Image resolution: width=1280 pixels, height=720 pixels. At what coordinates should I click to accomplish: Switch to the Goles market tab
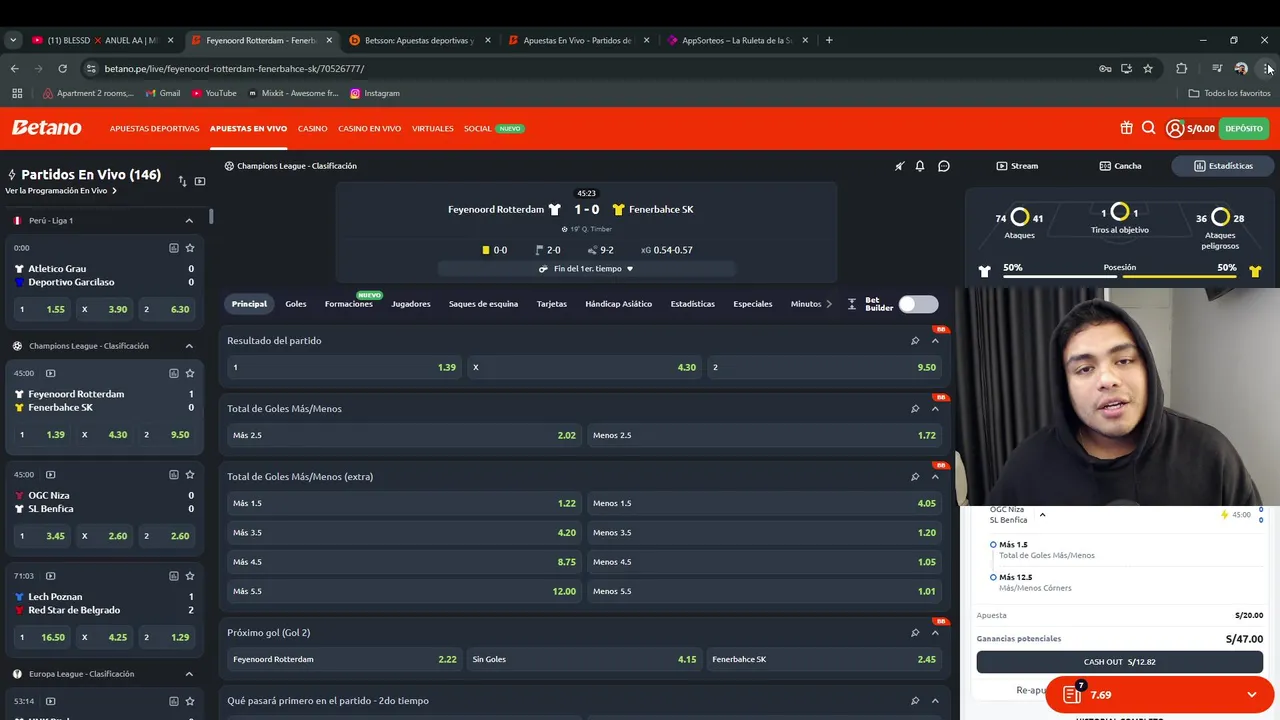296,304
